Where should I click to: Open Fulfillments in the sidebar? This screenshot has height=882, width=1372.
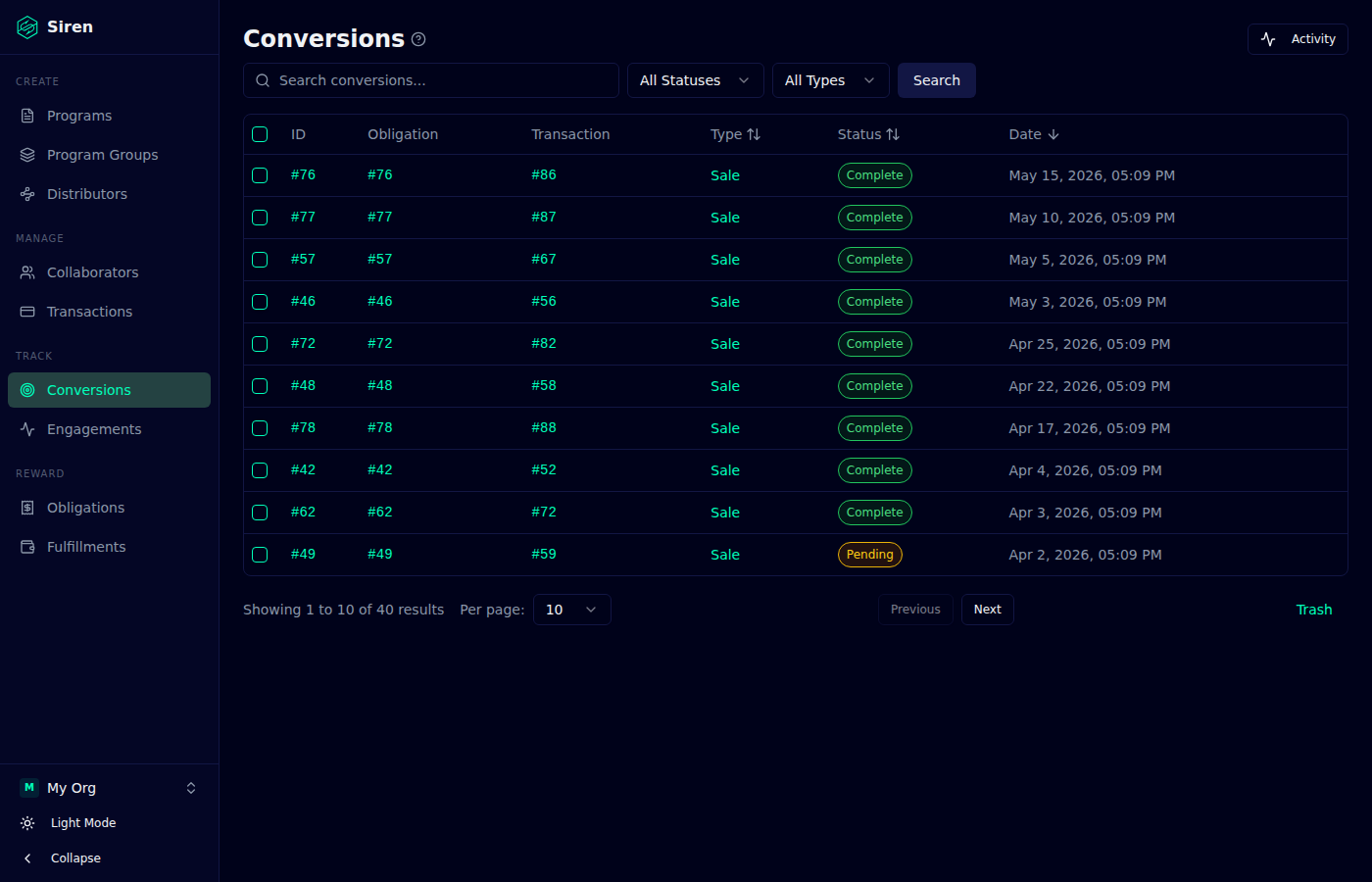coord(109,547)
